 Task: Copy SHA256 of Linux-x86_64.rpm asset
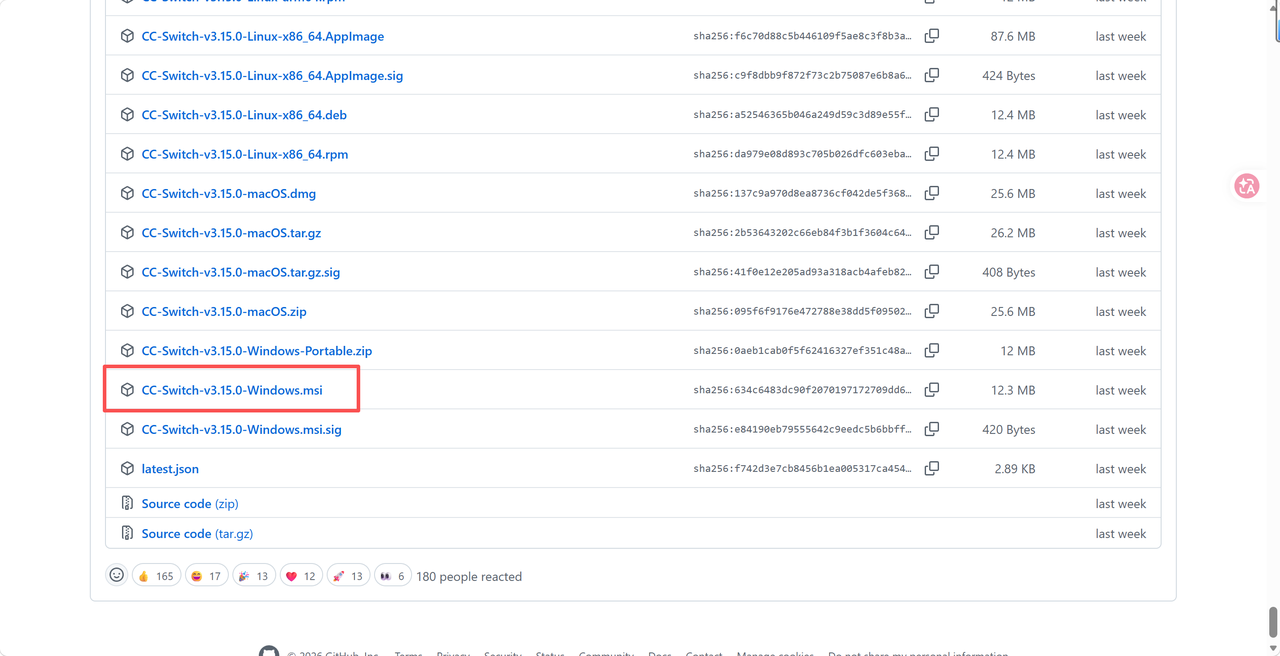pyautogui.click(x=931, y=154)
